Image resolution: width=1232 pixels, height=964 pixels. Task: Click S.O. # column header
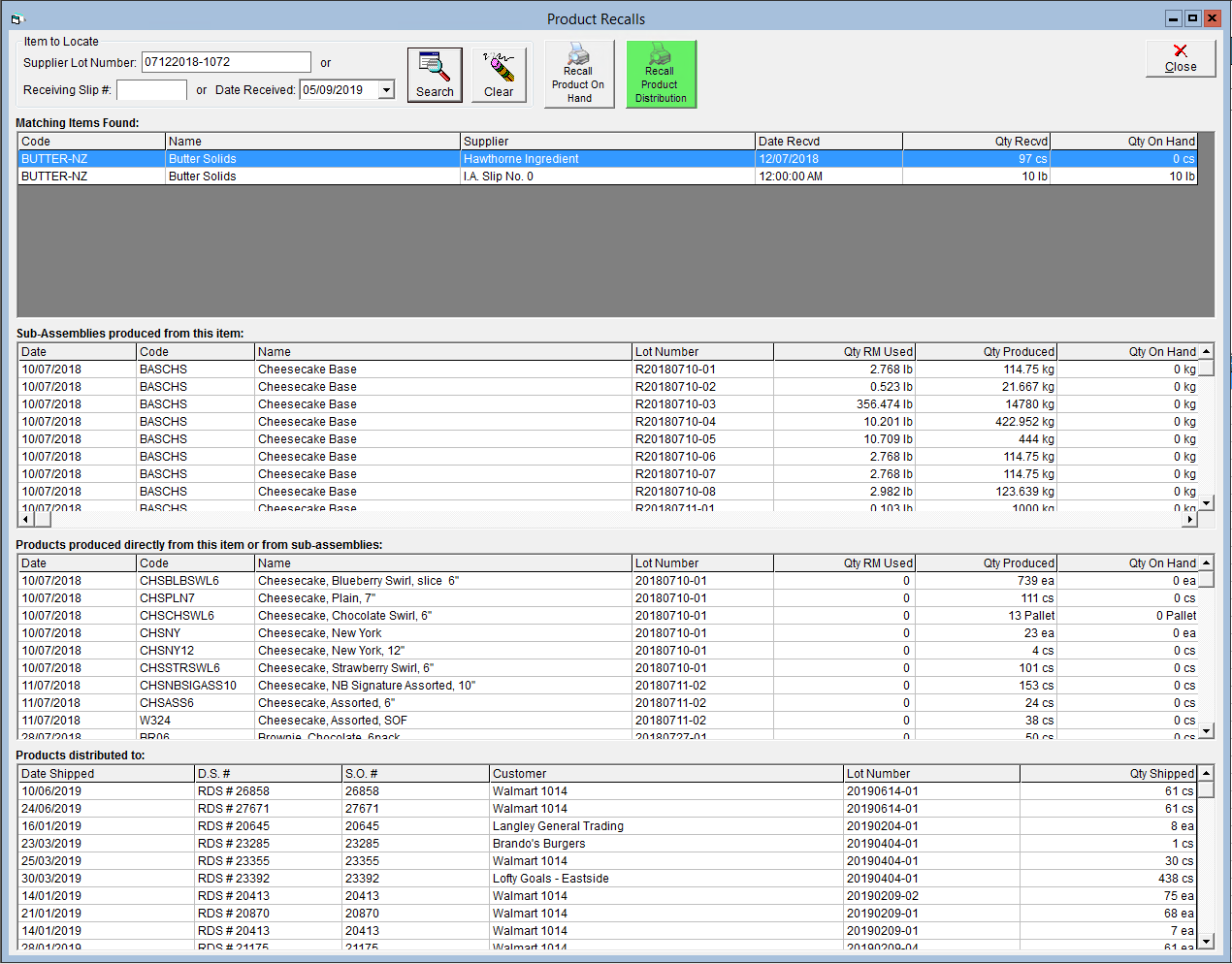coord(415,774)
